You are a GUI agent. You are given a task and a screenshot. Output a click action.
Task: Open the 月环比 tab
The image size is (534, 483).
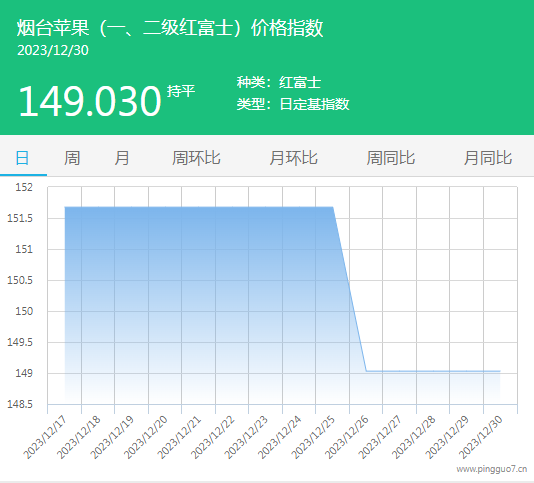(294, 158)
